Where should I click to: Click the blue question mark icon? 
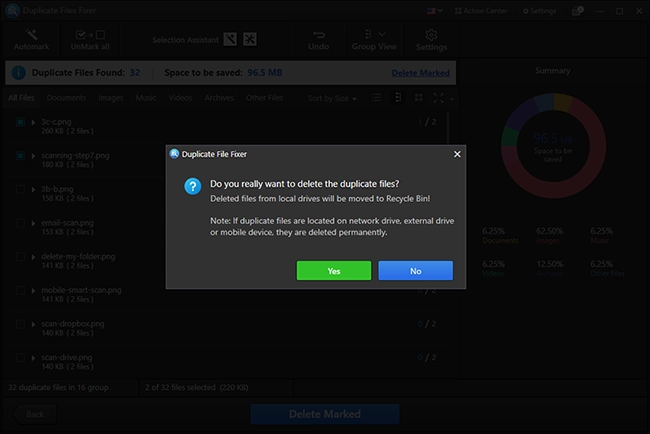click(x=193, y=186)
